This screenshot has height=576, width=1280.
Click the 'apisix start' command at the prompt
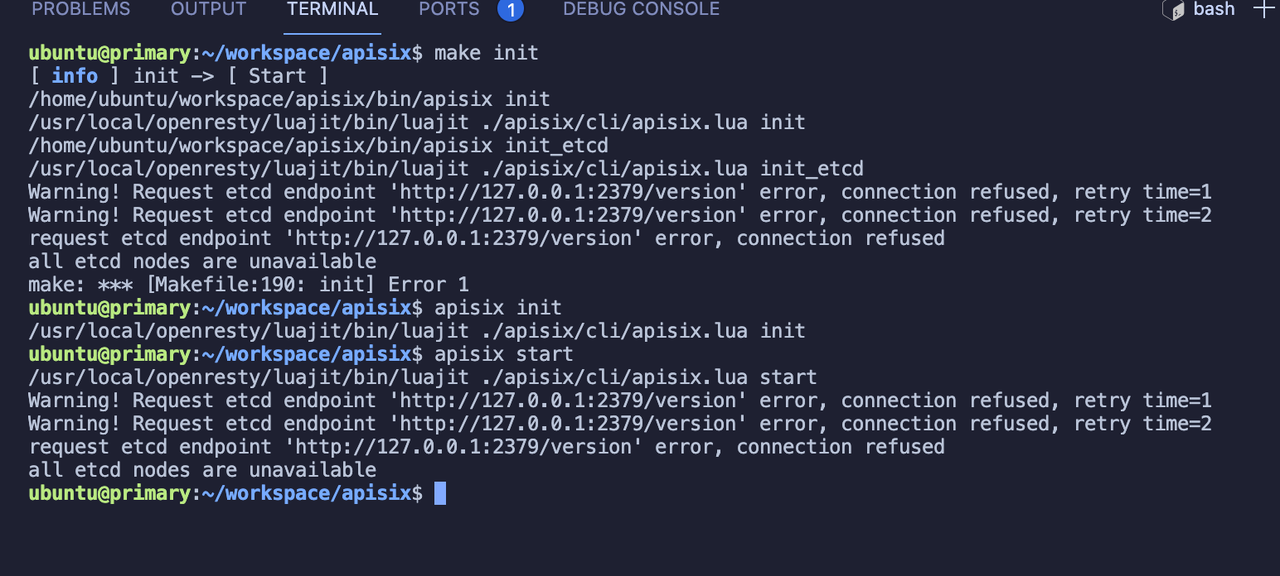(x=504, y=354)
